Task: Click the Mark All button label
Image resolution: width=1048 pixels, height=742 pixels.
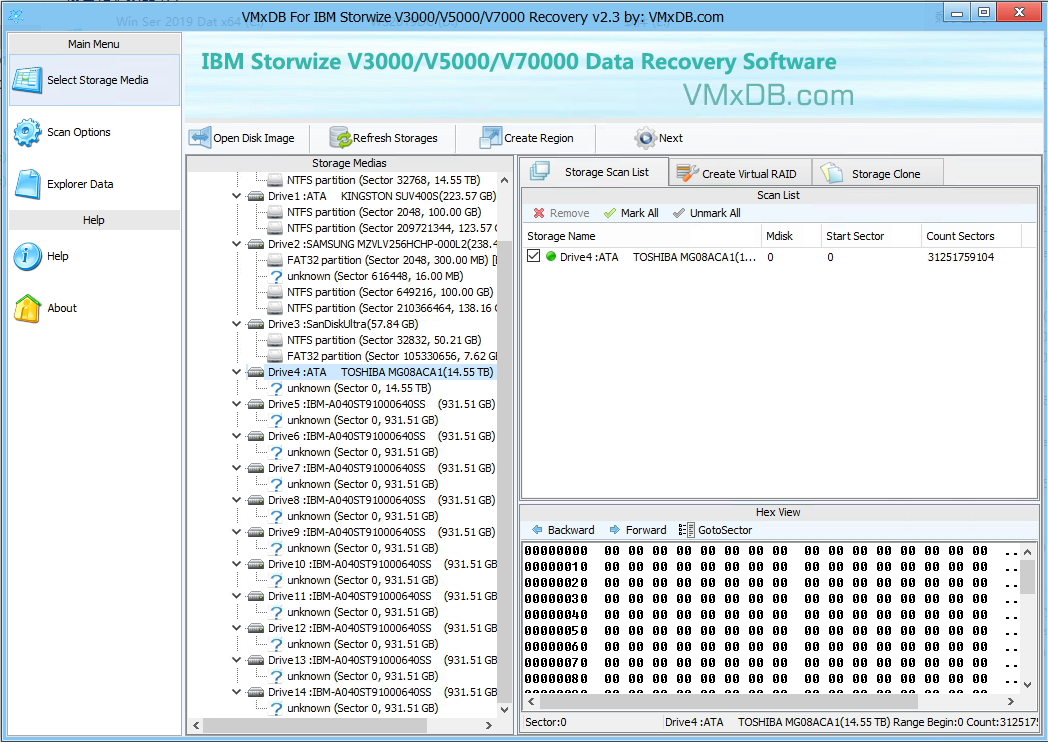Action: click(x=640, y=213)
